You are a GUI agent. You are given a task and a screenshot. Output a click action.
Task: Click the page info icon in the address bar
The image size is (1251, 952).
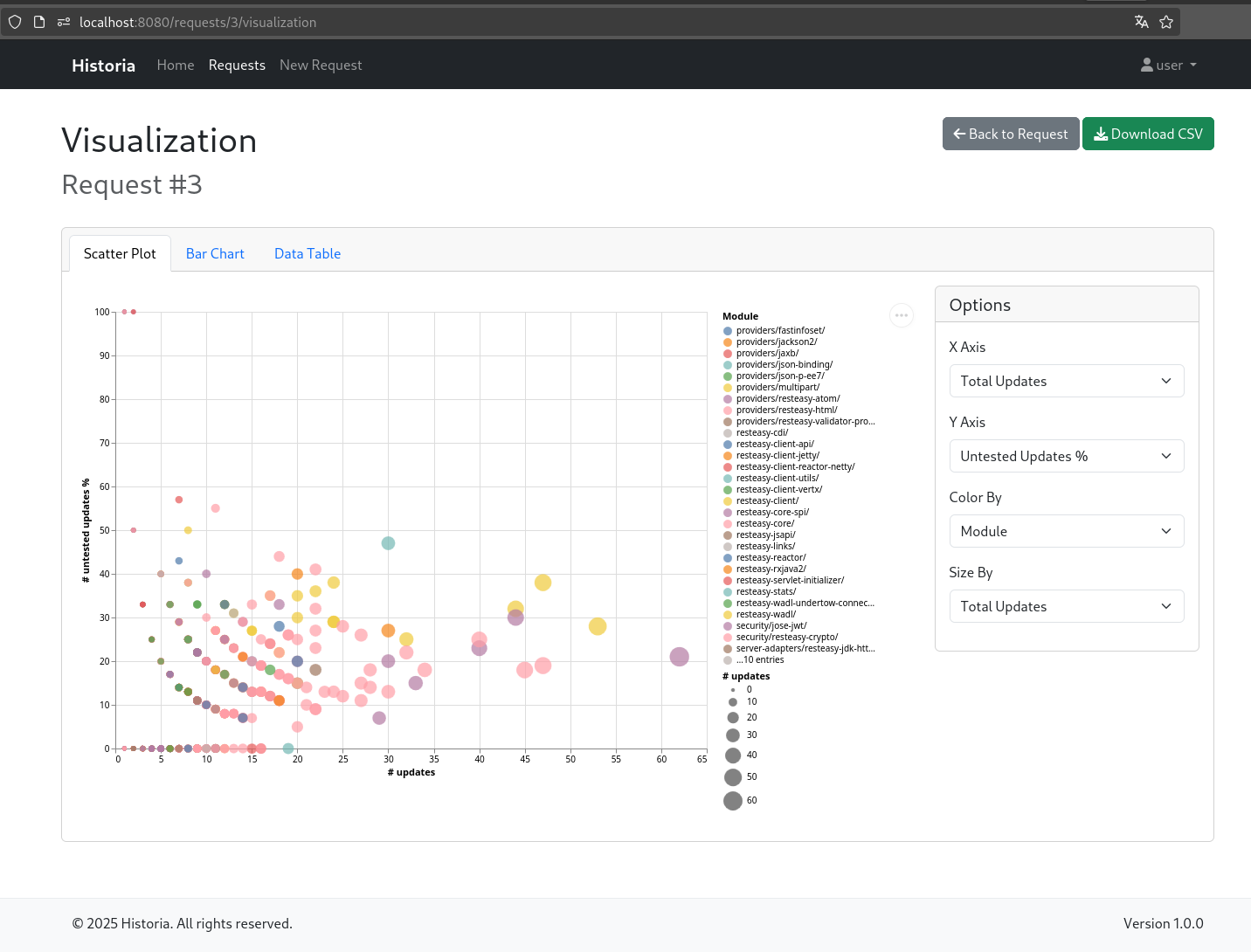(38, 22)
